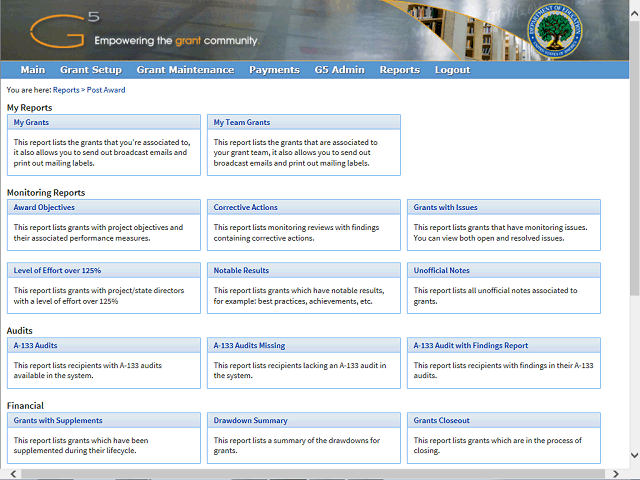Click the 'Audits' section heading
The image size is (640, 480).
[20, 331]
